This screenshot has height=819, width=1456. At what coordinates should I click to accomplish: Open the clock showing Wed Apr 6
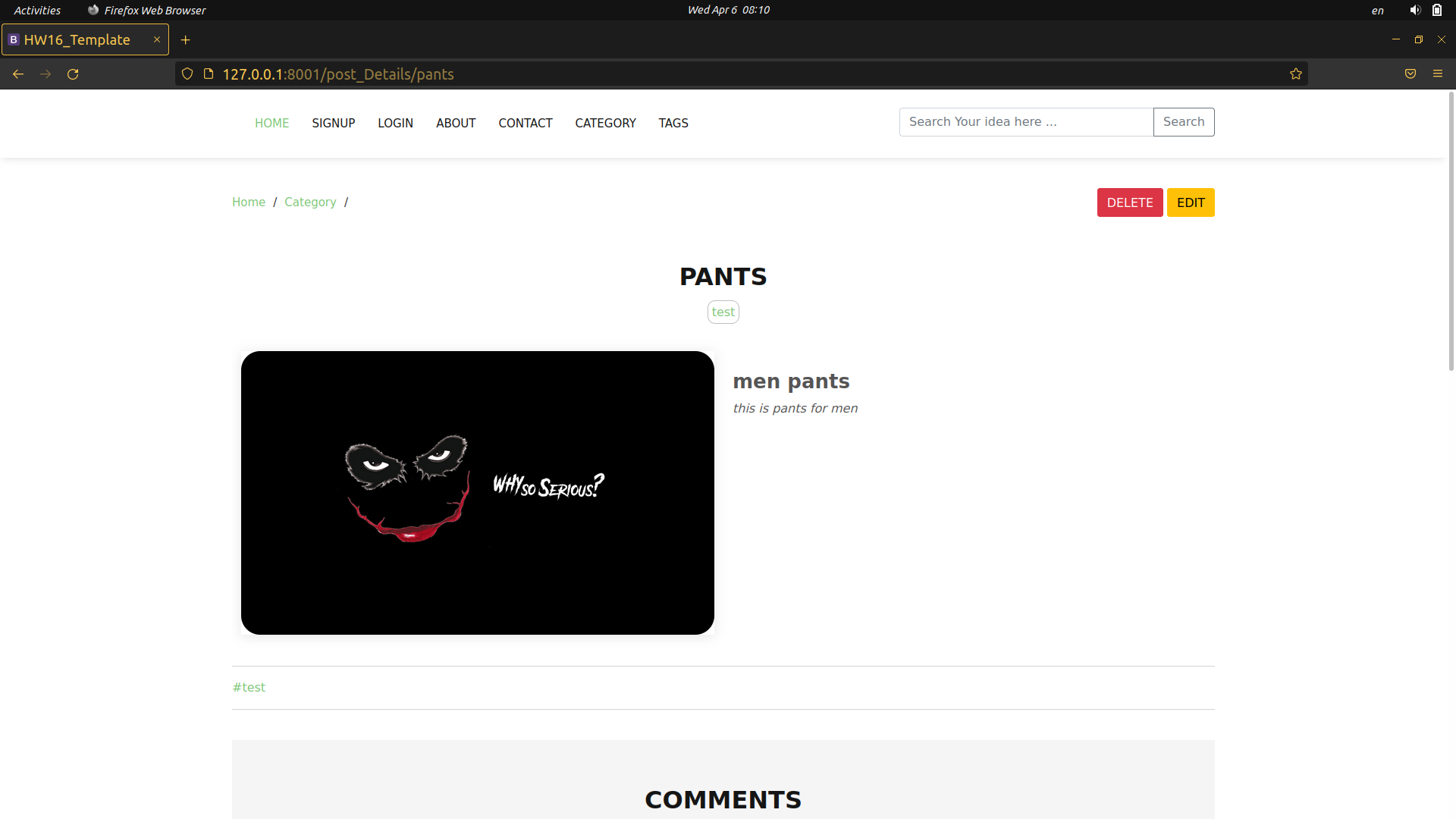point(729,10)
